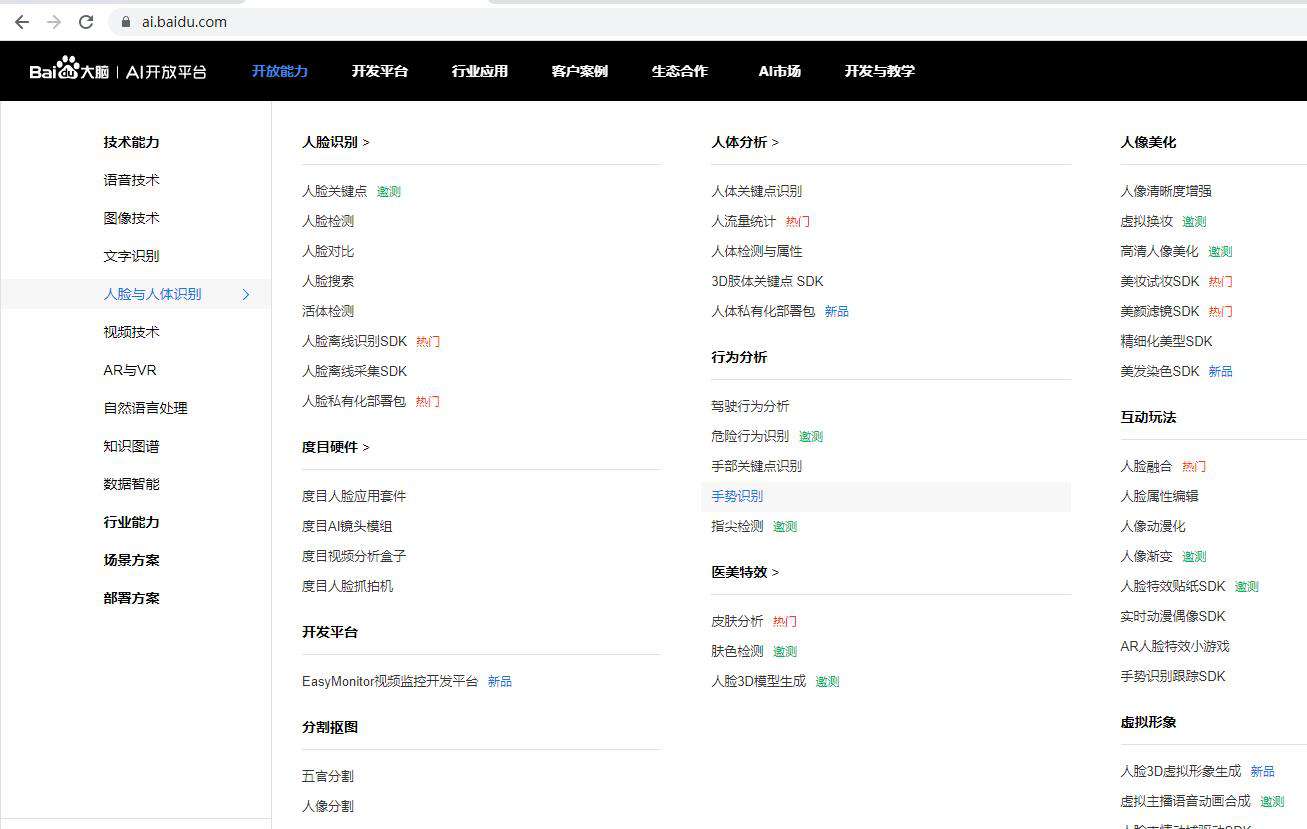Select 视频技术 in the sidebar

132,332
